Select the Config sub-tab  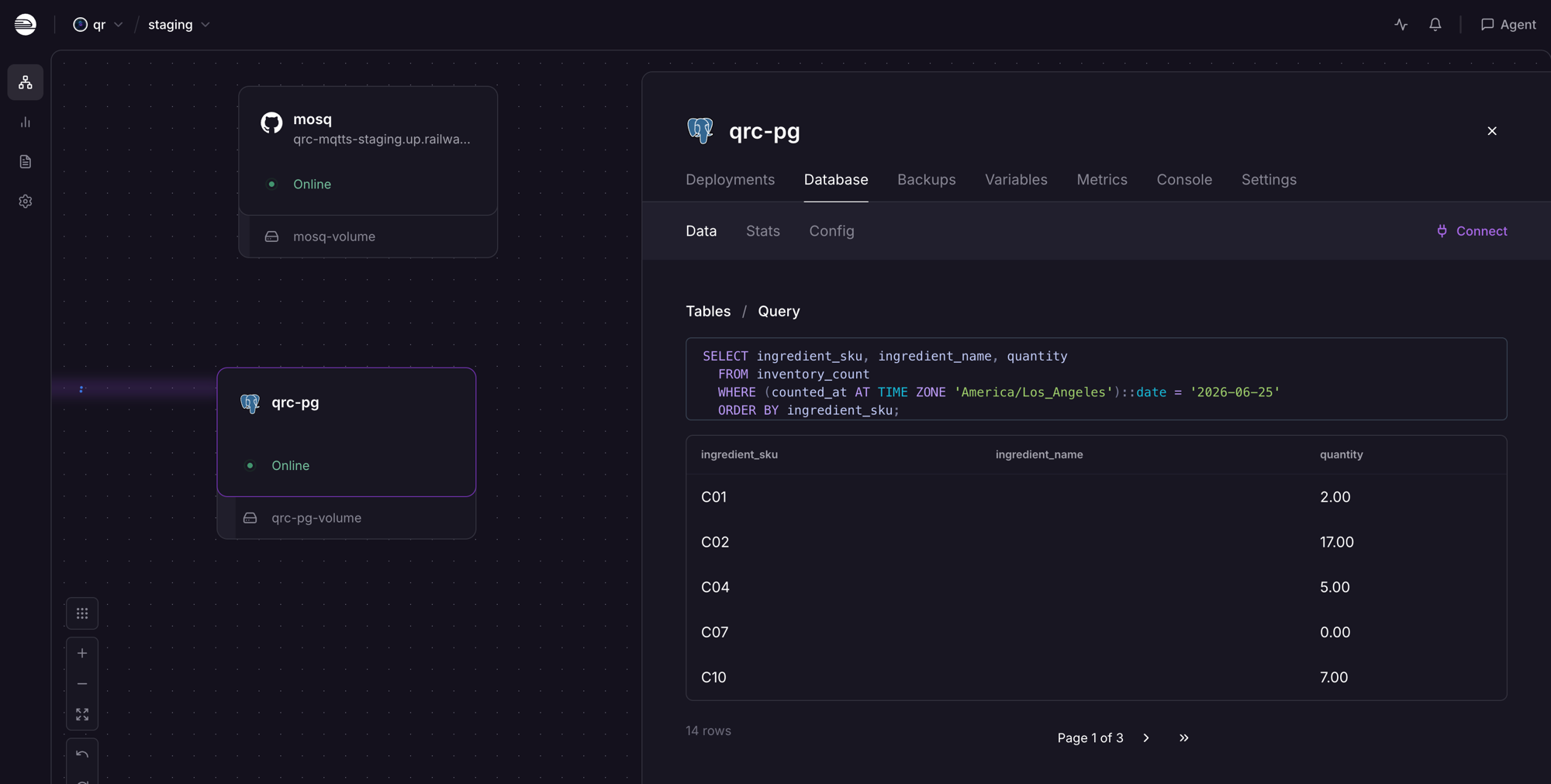(831, 231)
